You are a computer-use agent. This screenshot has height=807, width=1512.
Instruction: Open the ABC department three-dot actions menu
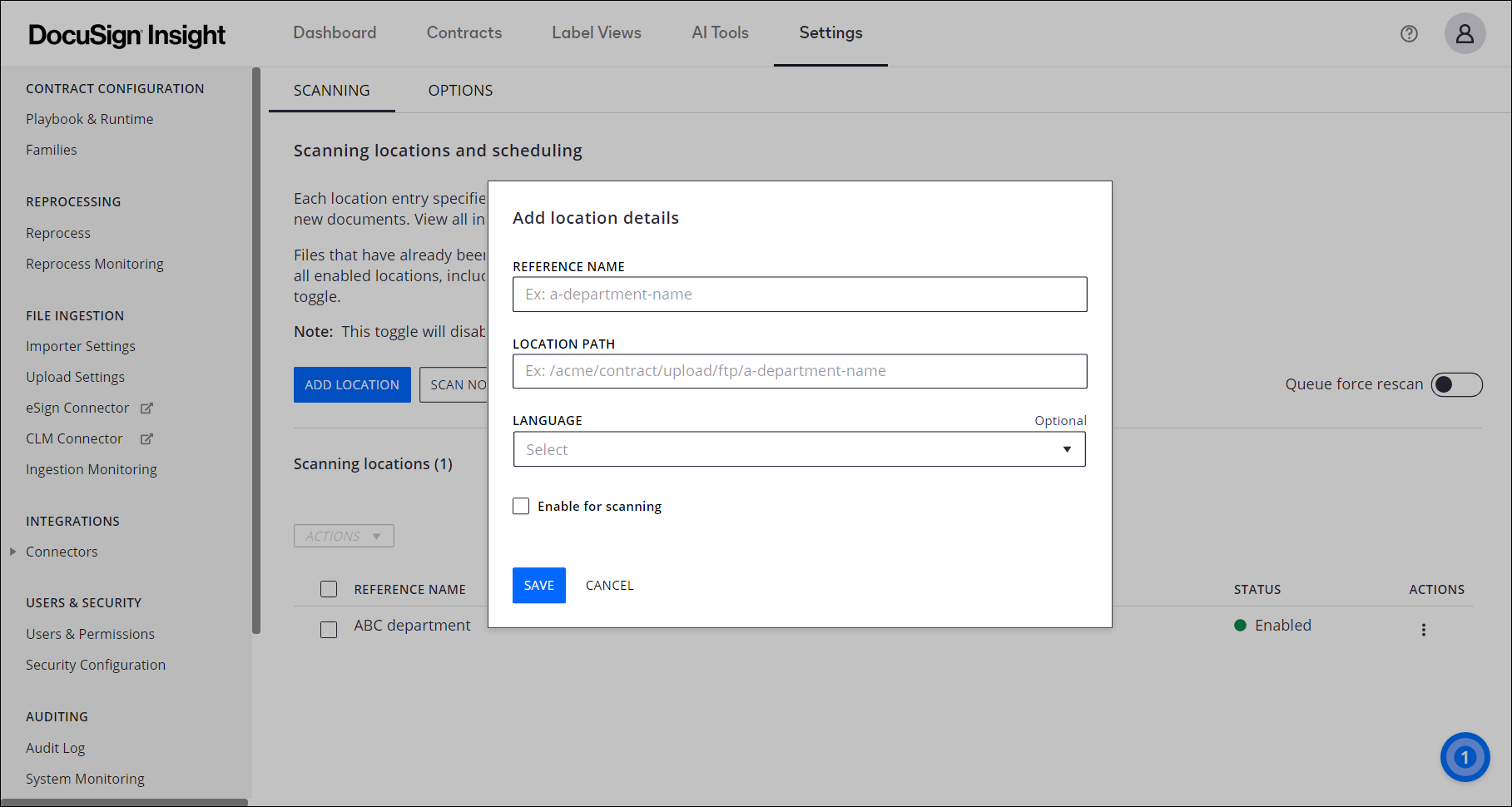tap(1424, 630)
